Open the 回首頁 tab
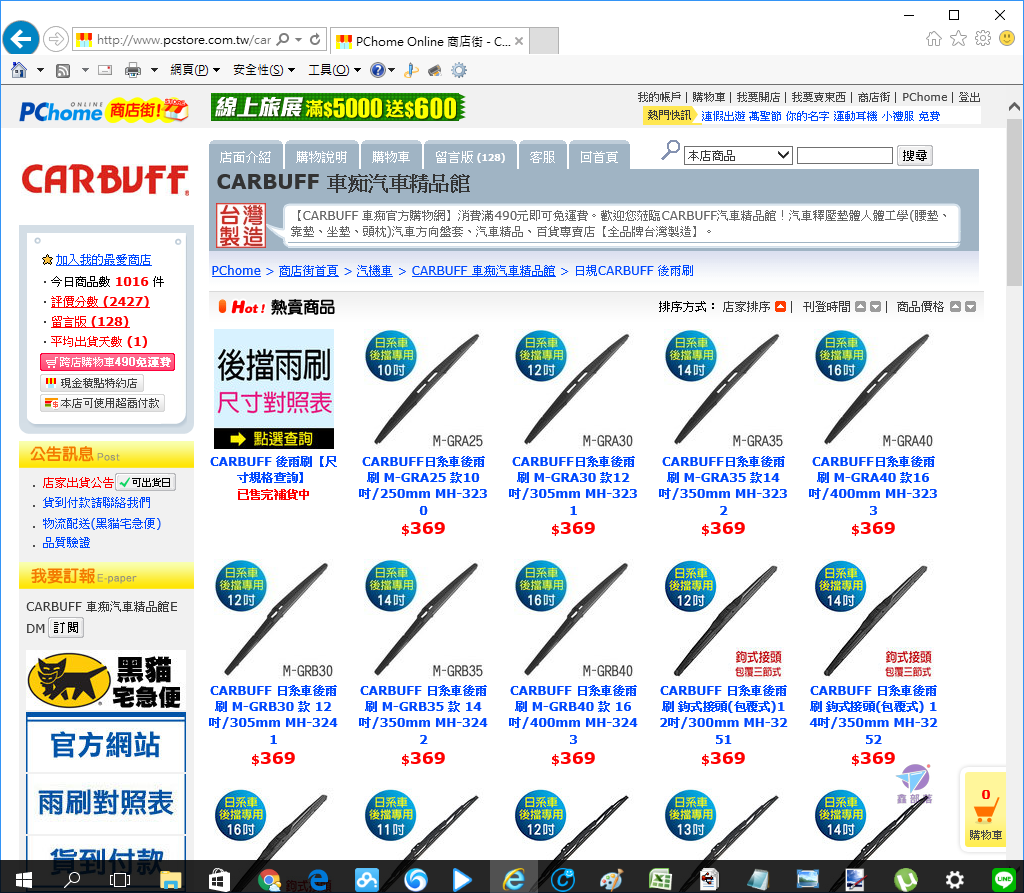1024x893 pixels. (x=599, y=157)
